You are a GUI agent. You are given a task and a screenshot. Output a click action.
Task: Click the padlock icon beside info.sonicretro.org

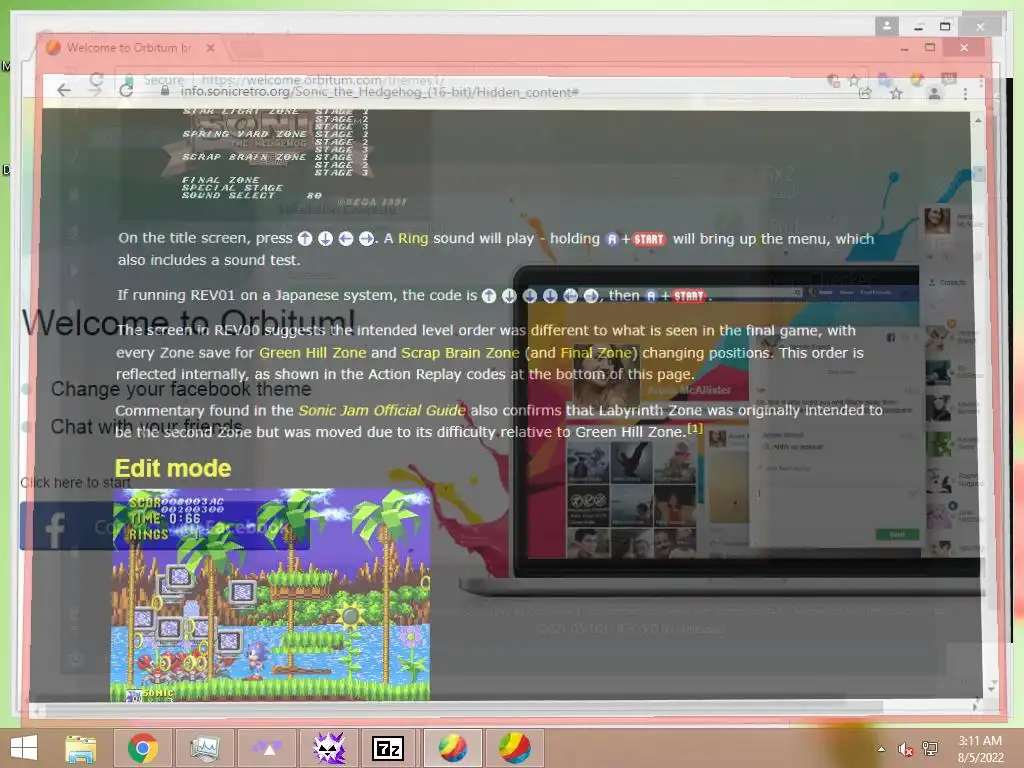pyautogui.click(x=165, y=91)
